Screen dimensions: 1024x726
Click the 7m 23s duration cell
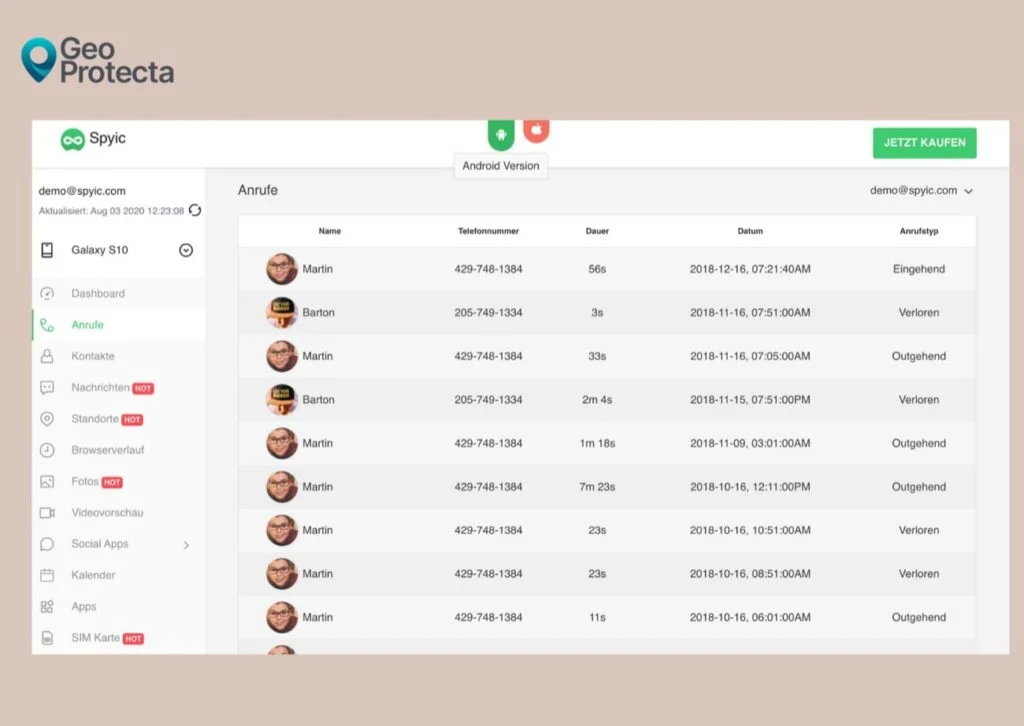(x=597, y=487)
